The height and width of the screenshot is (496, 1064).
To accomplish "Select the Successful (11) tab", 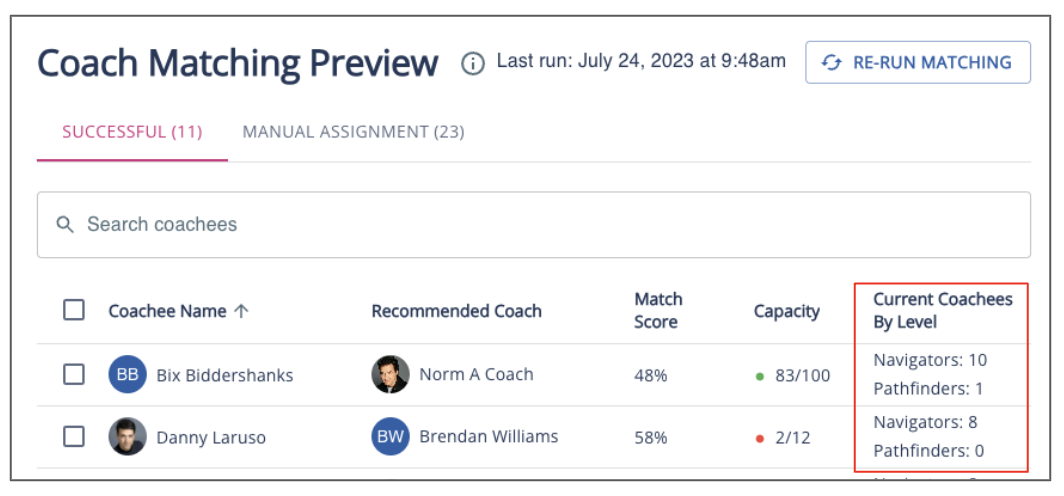I will pyautogui.click(x=132, y=132).
